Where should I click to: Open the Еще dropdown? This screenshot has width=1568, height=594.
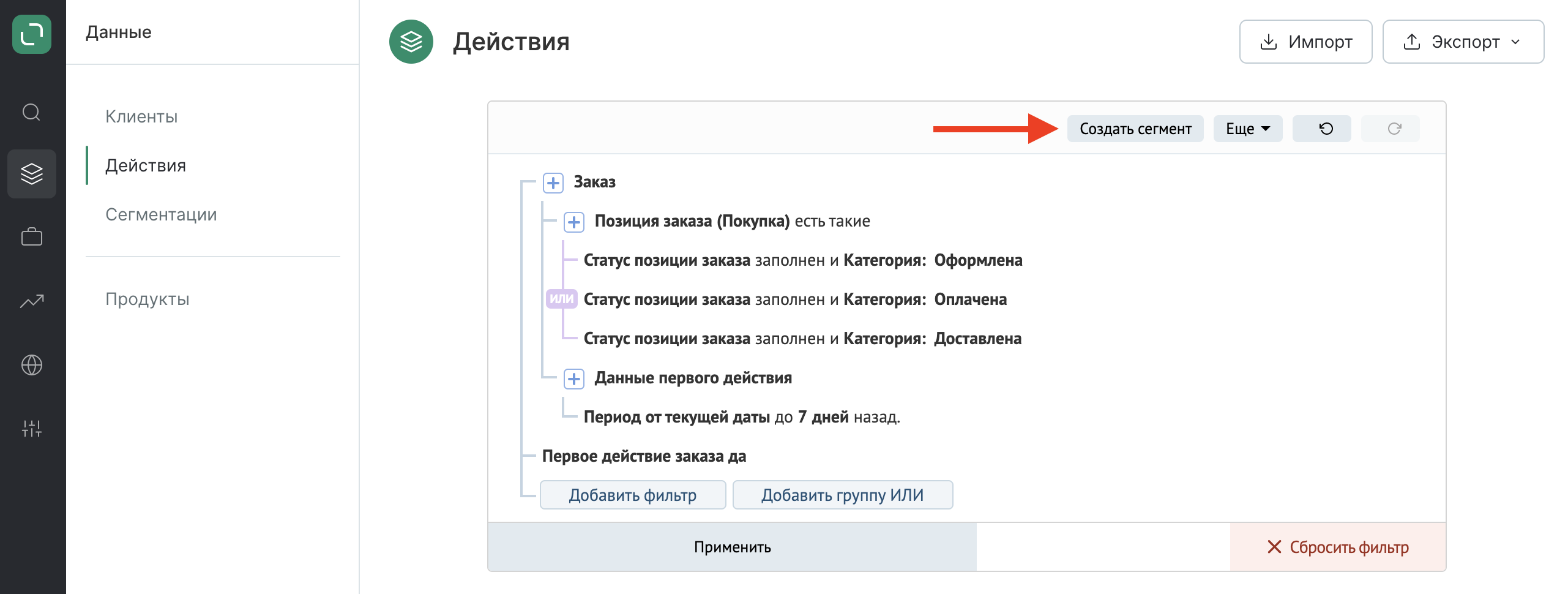tap(1248, 129)
